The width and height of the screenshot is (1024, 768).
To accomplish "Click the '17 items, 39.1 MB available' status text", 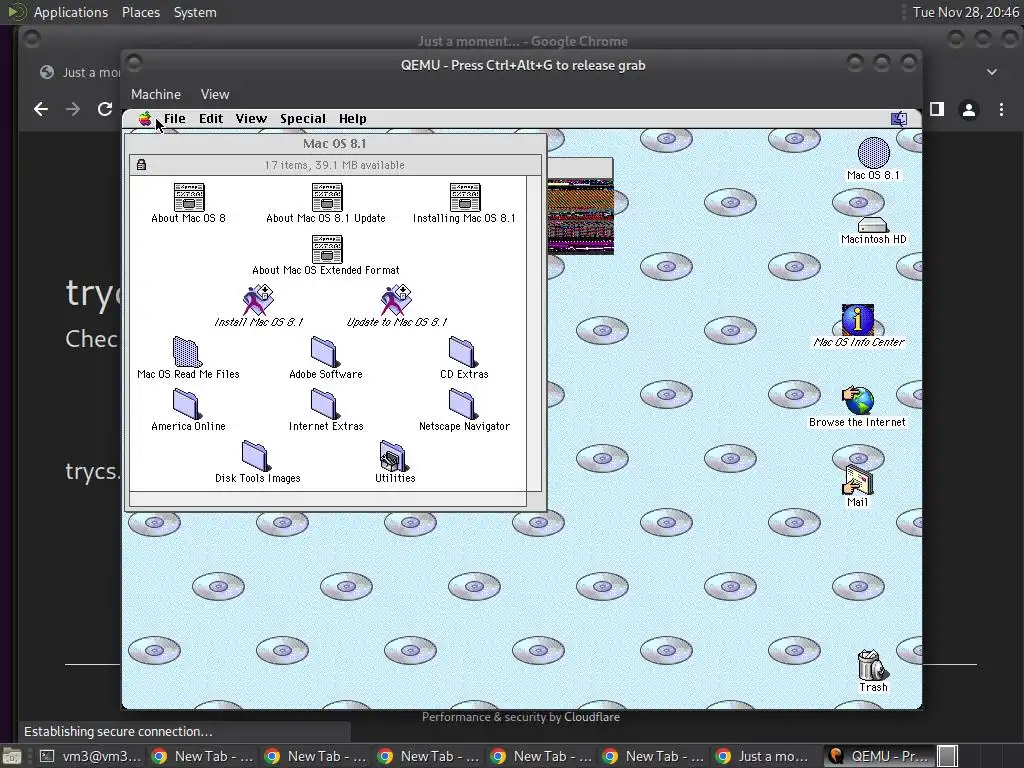I will (334, 165).
